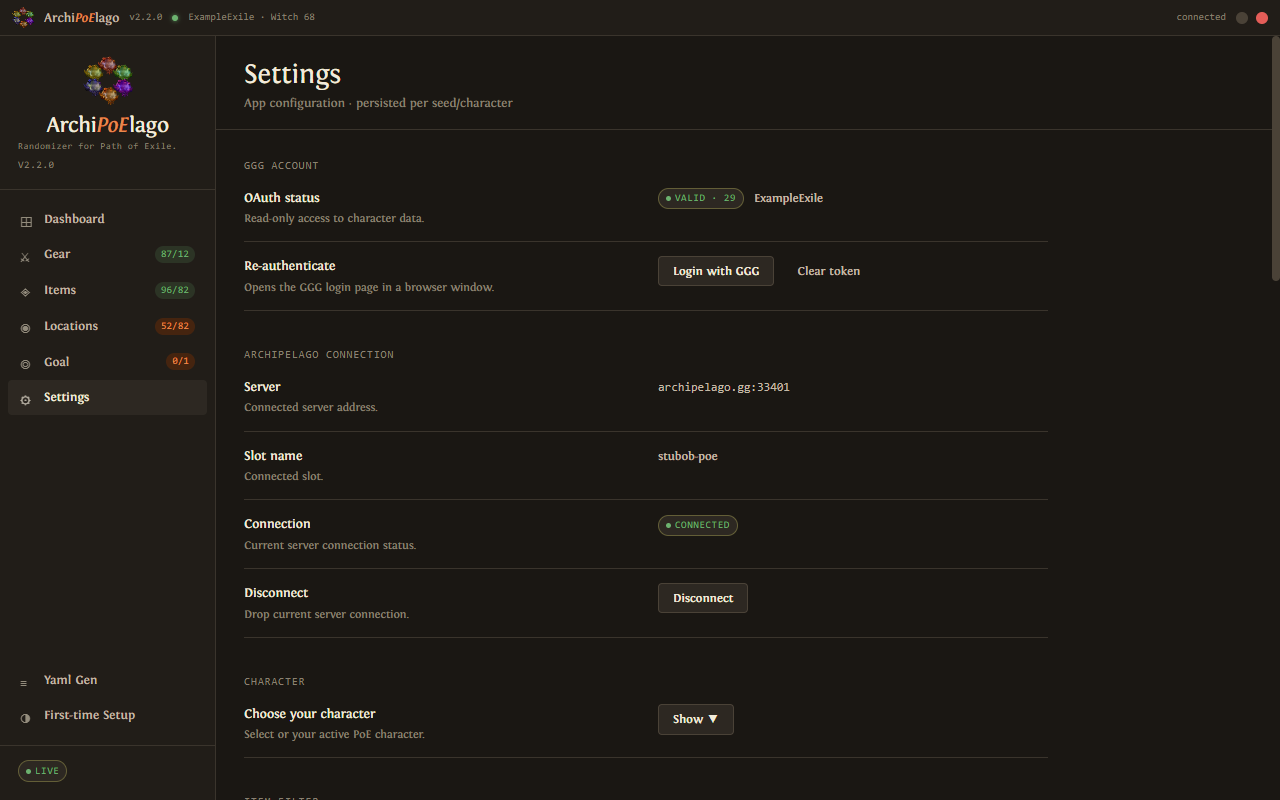Open the Goal page
Viewport: 1280px width, 800px height.
(107, 362)
